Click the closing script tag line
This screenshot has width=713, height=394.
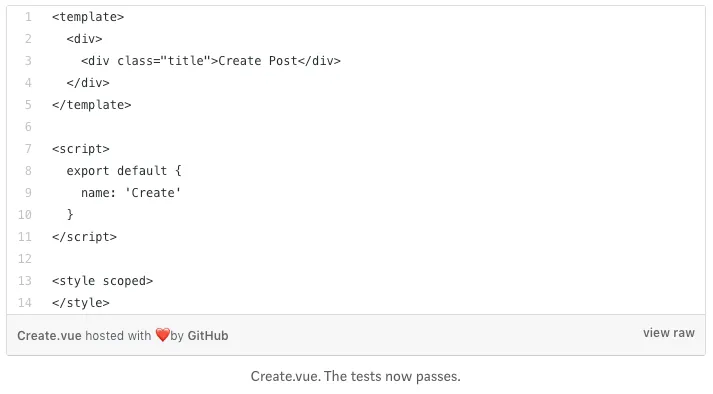(x=84, y=237)
